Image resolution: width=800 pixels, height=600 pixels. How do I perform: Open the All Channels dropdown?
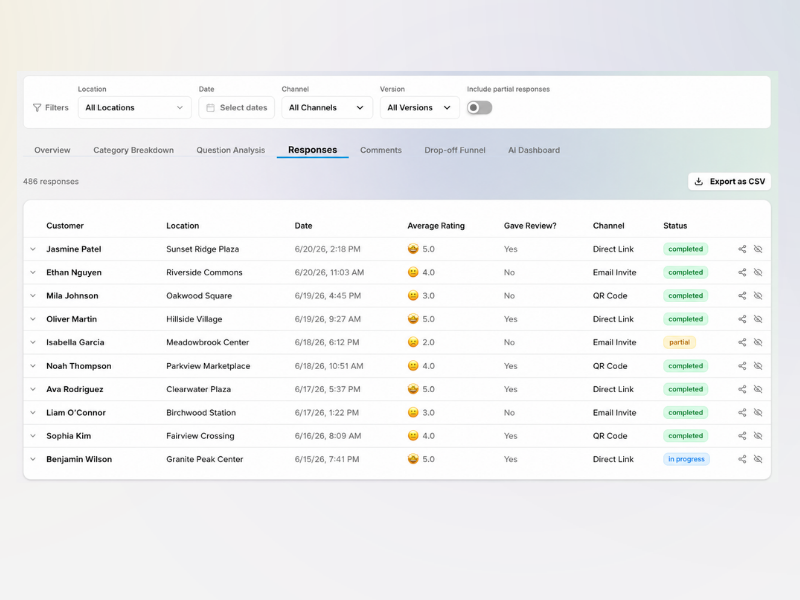[x=327, y=108]
